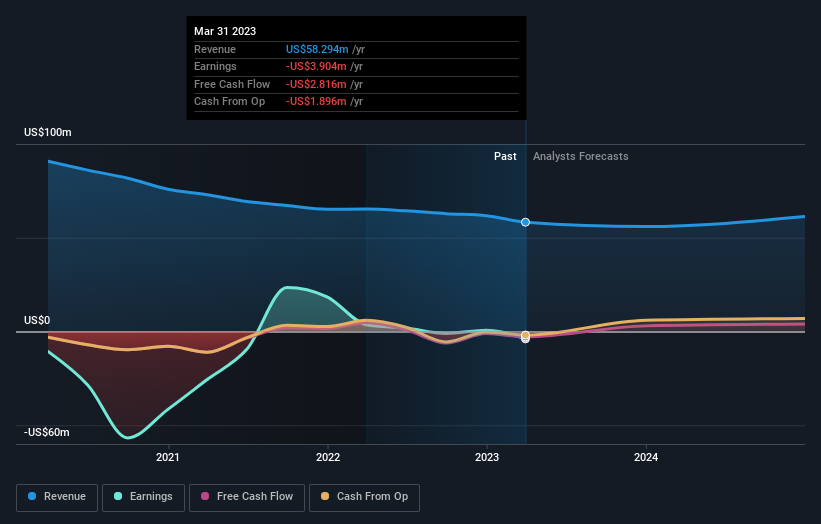Click the Cash From Op label in tooltip

tap(229, 102)
